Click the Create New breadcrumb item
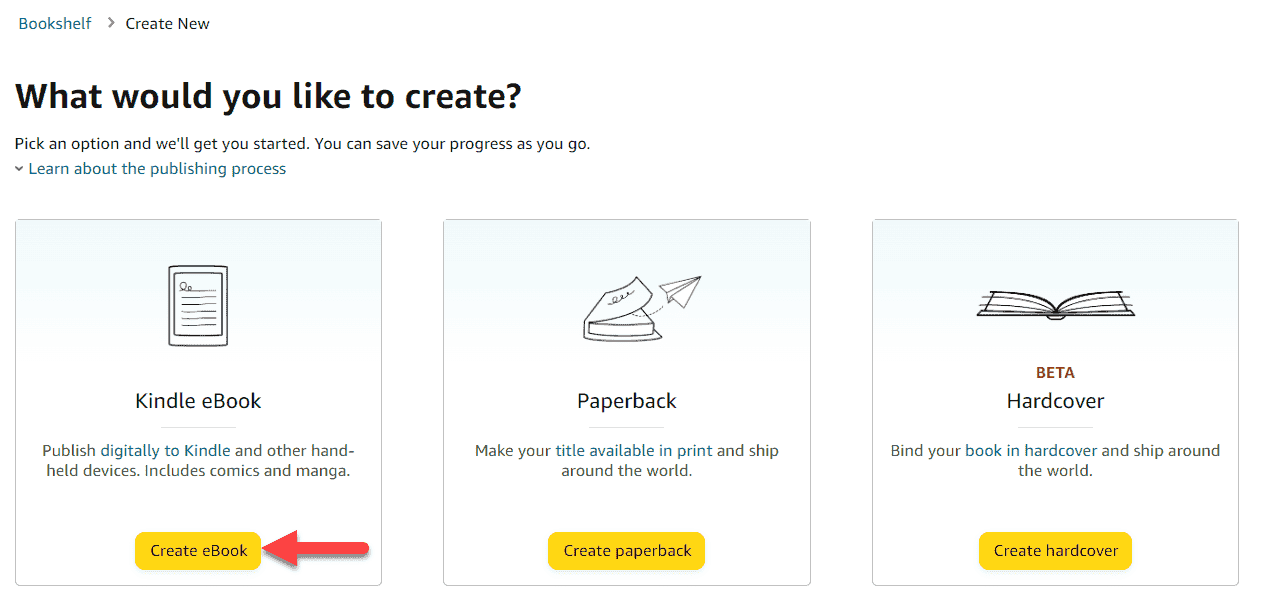Screen dimensions: 1263x599 167,23
